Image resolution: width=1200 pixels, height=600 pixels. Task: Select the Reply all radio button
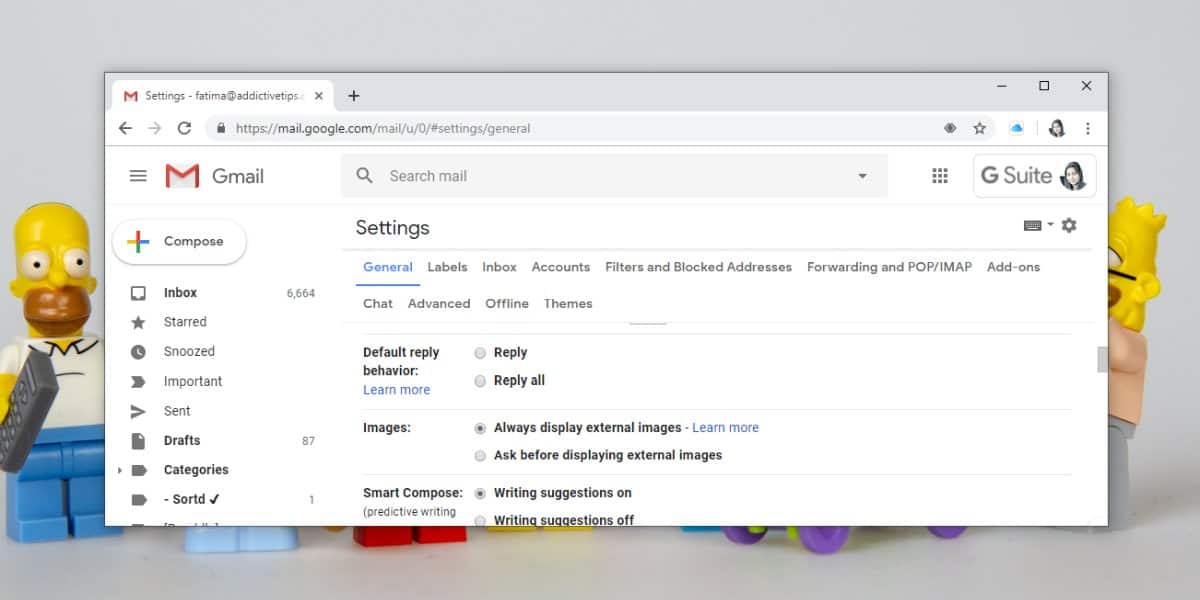480,381
